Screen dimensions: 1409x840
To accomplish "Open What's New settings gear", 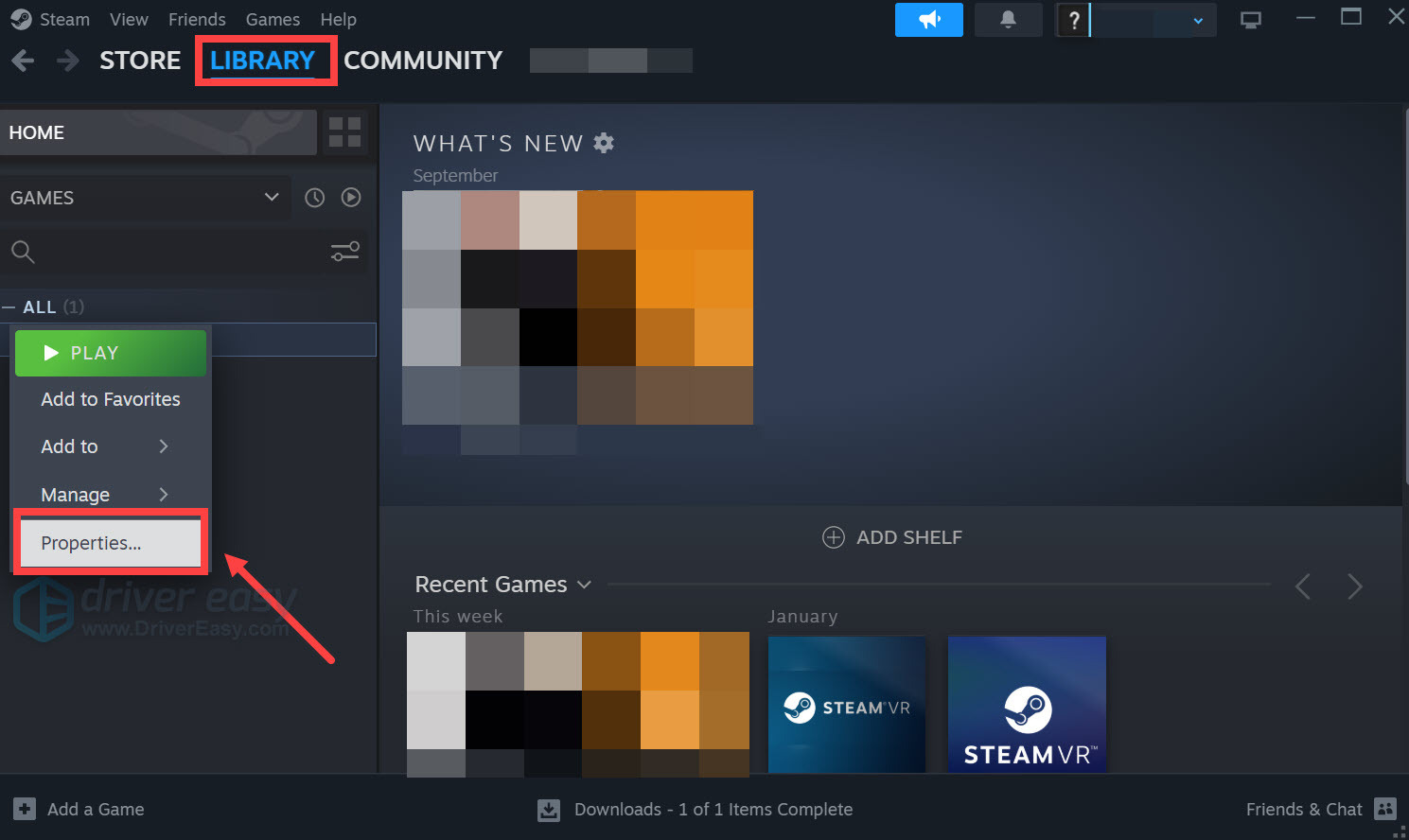I will point(604,143).
